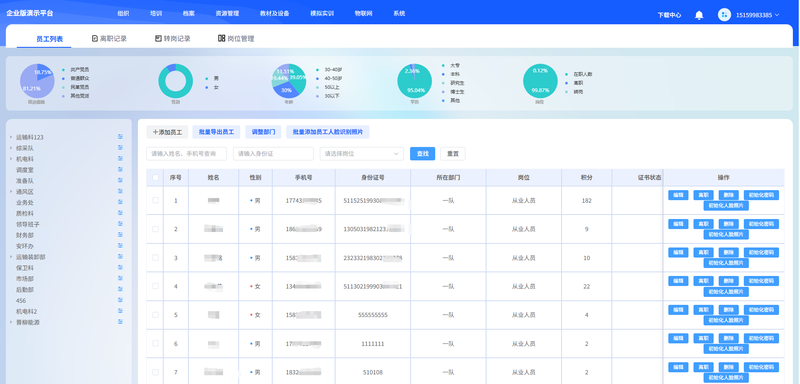Click the user avatar icon

click(x=724, y=15)
